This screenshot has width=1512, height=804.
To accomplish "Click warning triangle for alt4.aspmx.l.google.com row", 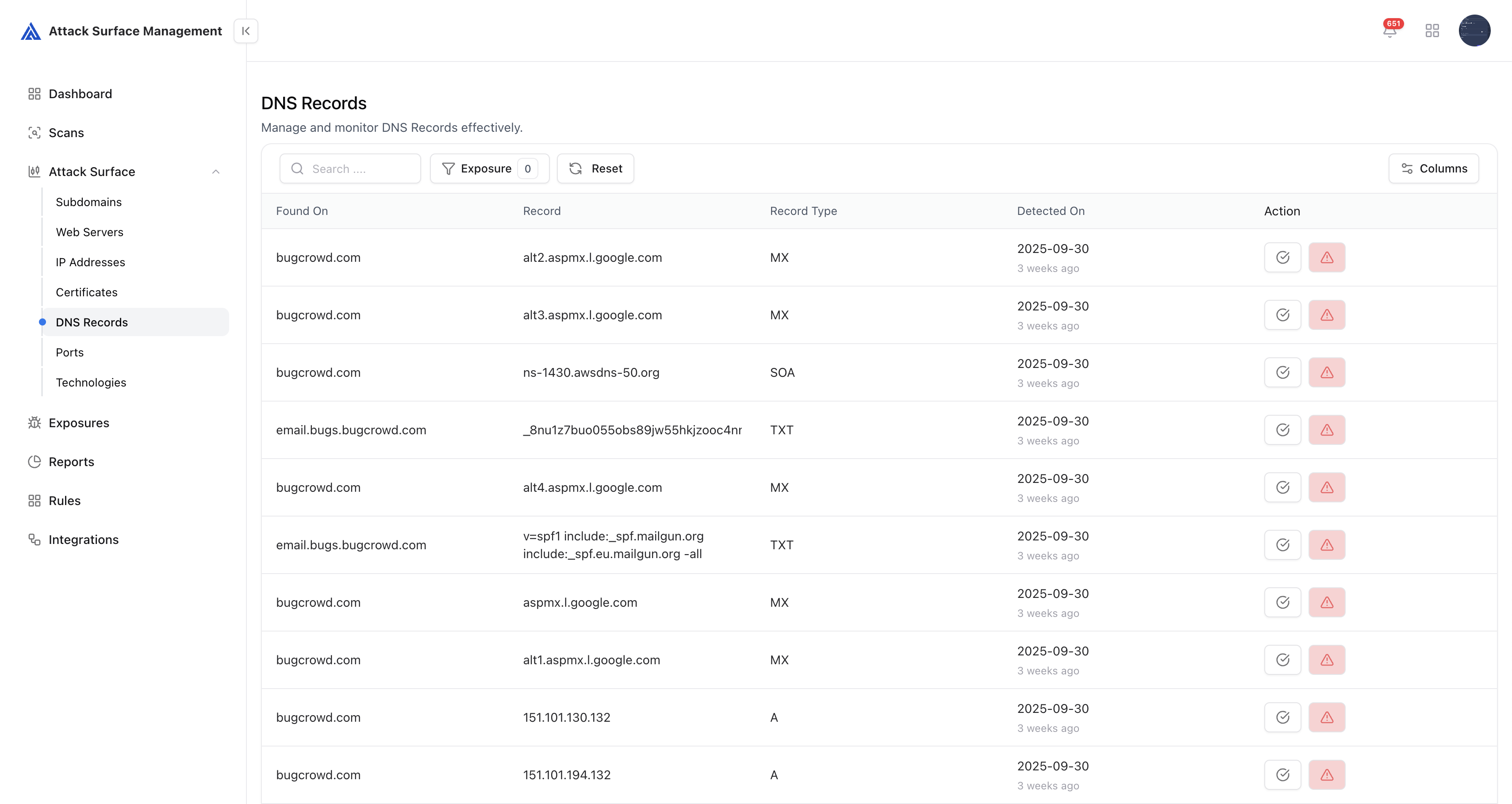I will (1327, 487).
